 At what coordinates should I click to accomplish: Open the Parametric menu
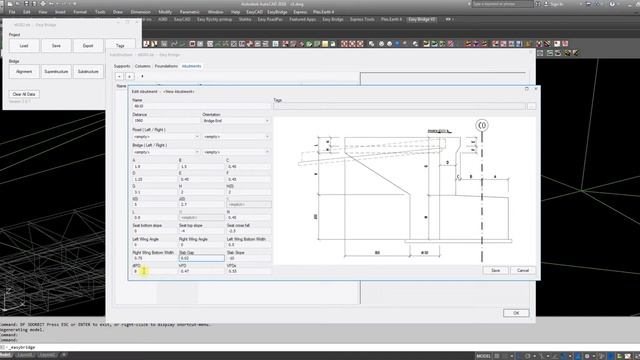190,12
